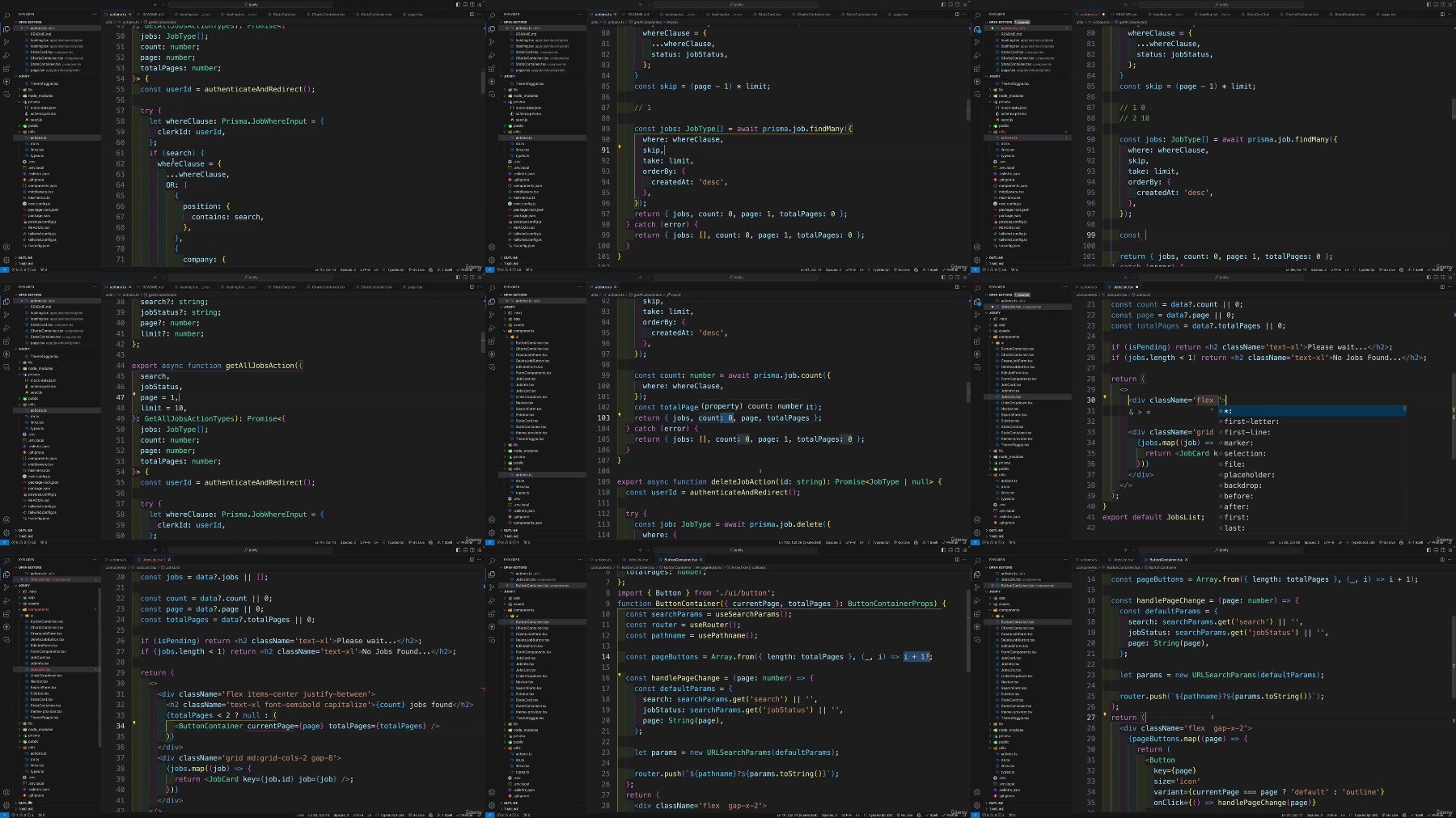Open Explorer More Actions in the 'company: {' window
1456x818 pixels.
coord(95,14)
